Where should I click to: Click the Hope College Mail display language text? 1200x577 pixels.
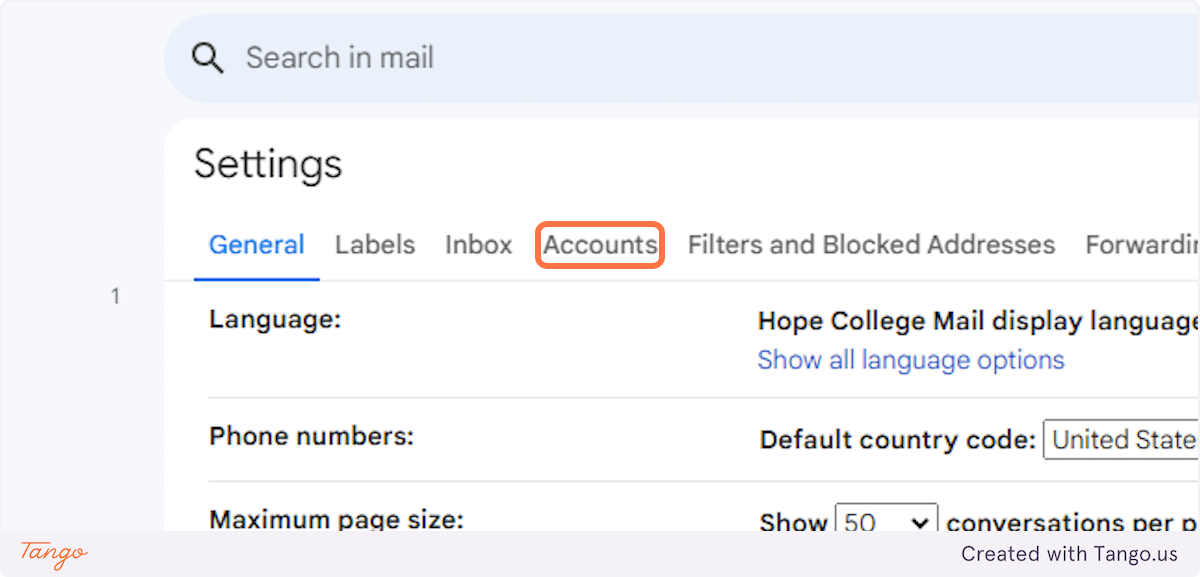tap(977, 322)
